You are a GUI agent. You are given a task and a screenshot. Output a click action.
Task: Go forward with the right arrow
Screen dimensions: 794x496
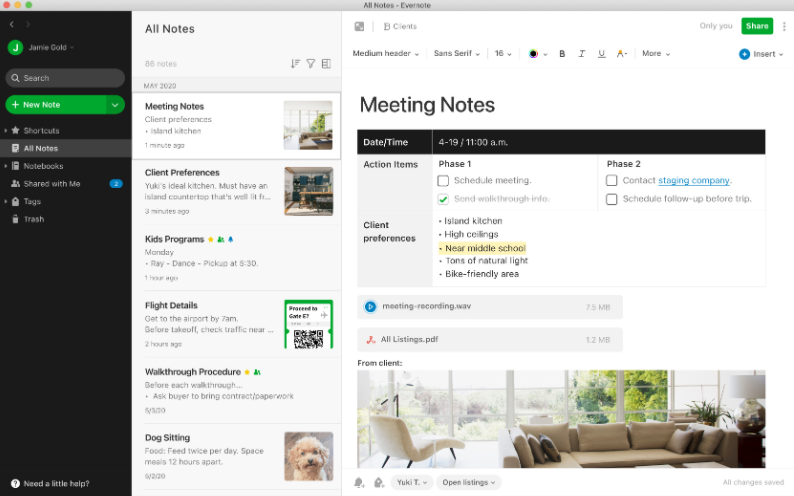click(28, 24)
